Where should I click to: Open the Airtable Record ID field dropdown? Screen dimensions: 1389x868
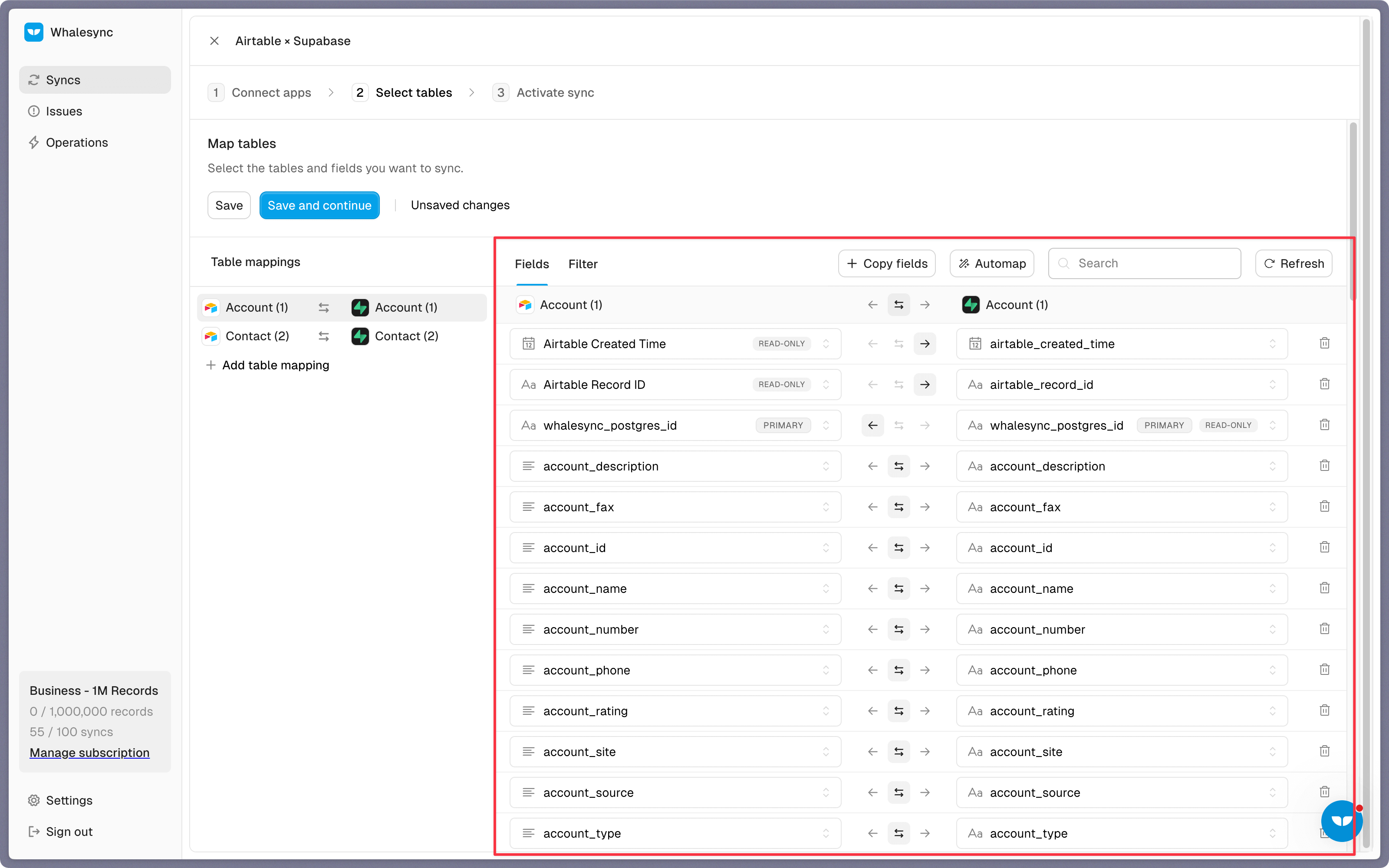(x=675, y=385)
